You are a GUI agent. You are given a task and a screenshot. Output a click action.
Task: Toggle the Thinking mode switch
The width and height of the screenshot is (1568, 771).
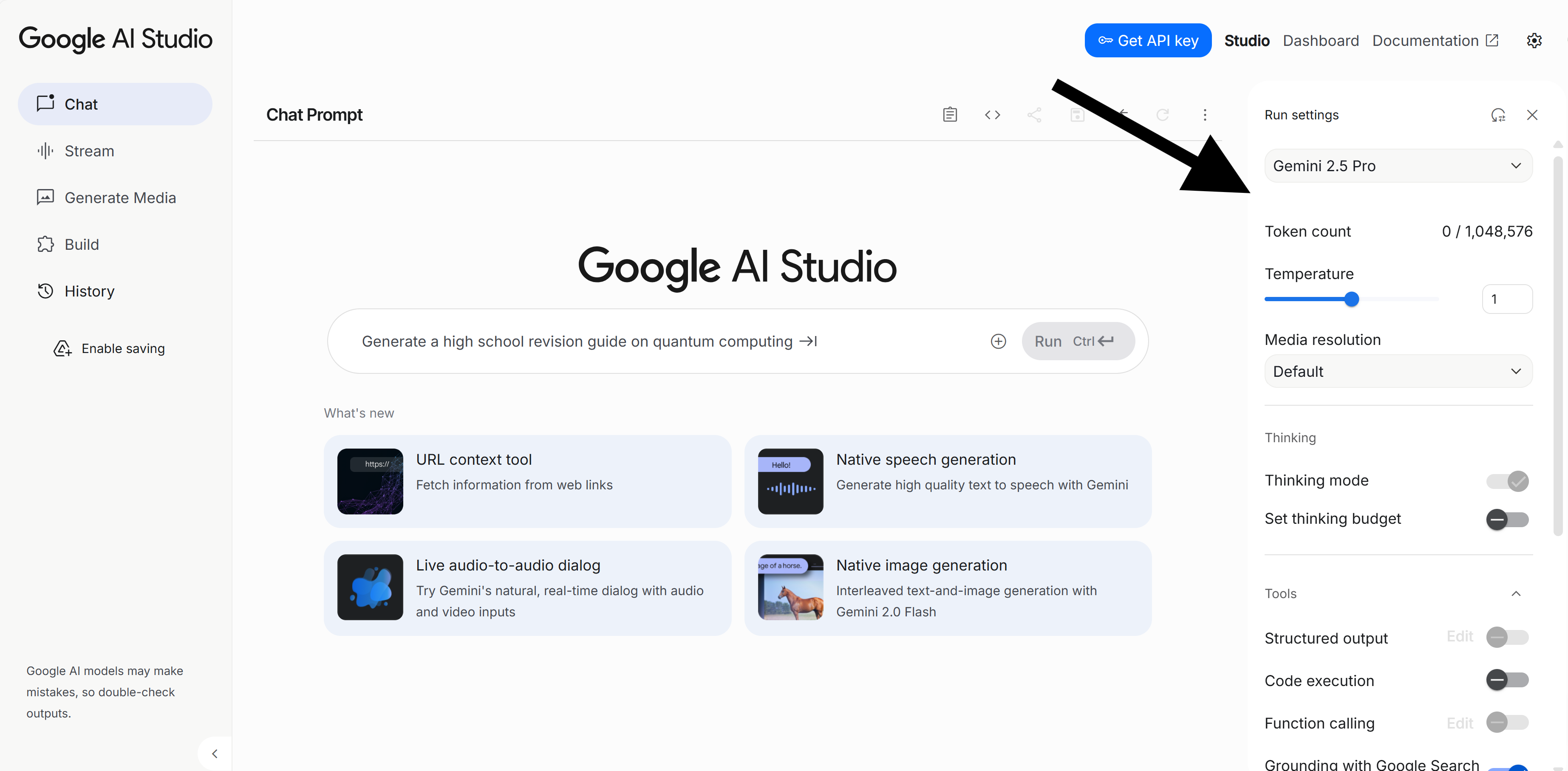click(x=1507, y=481)
